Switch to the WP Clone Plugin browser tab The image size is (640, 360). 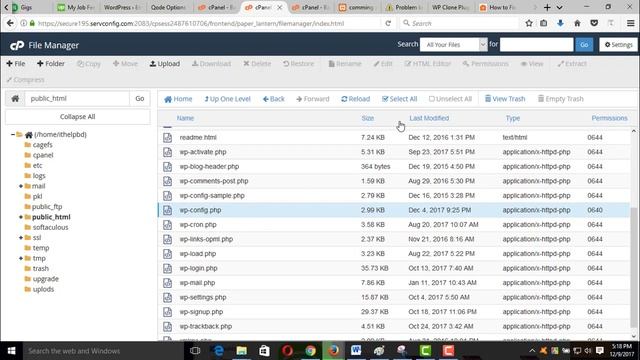[x=450, y=7]
